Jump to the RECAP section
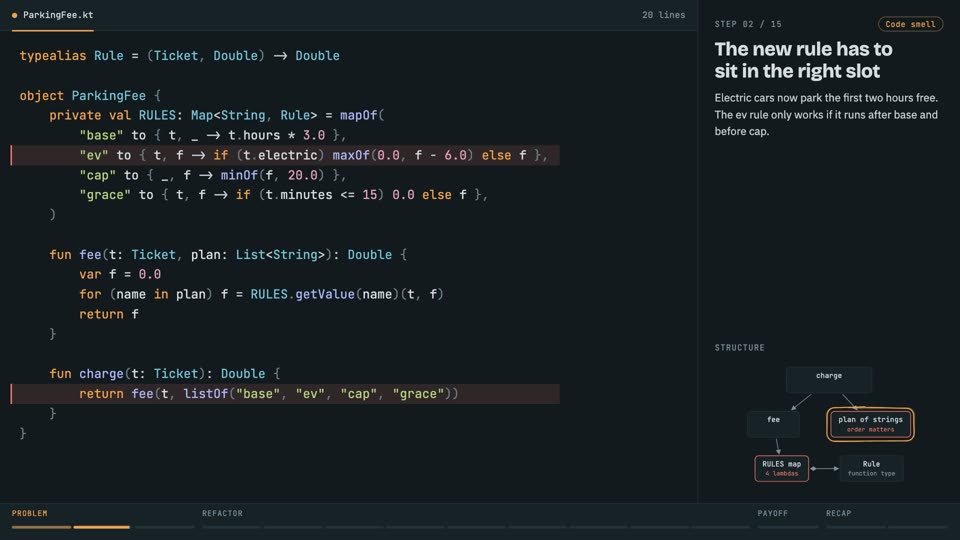Image resolution: width=960 pixels, height=540 pixels. point(839,513)
